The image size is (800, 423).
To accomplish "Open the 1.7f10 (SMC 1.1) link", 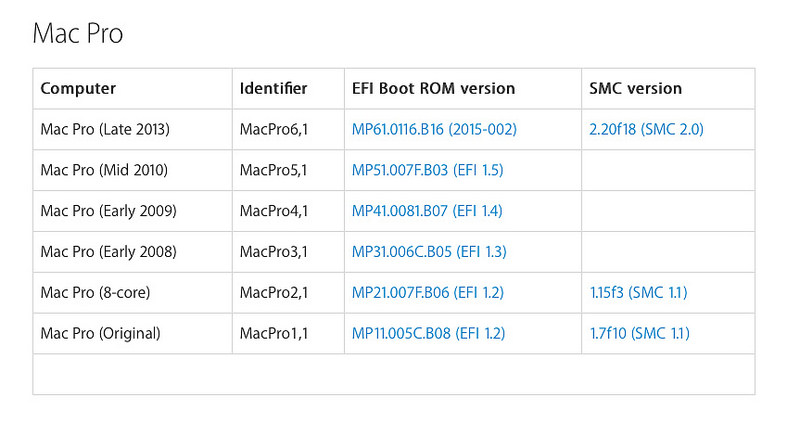I will [640, 333].
